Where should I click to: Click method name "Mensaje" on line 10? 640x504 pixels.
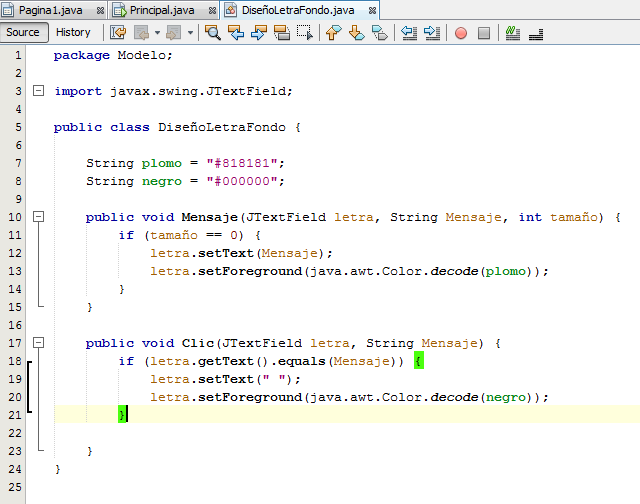pyautogui.click(x=209, y=217)
